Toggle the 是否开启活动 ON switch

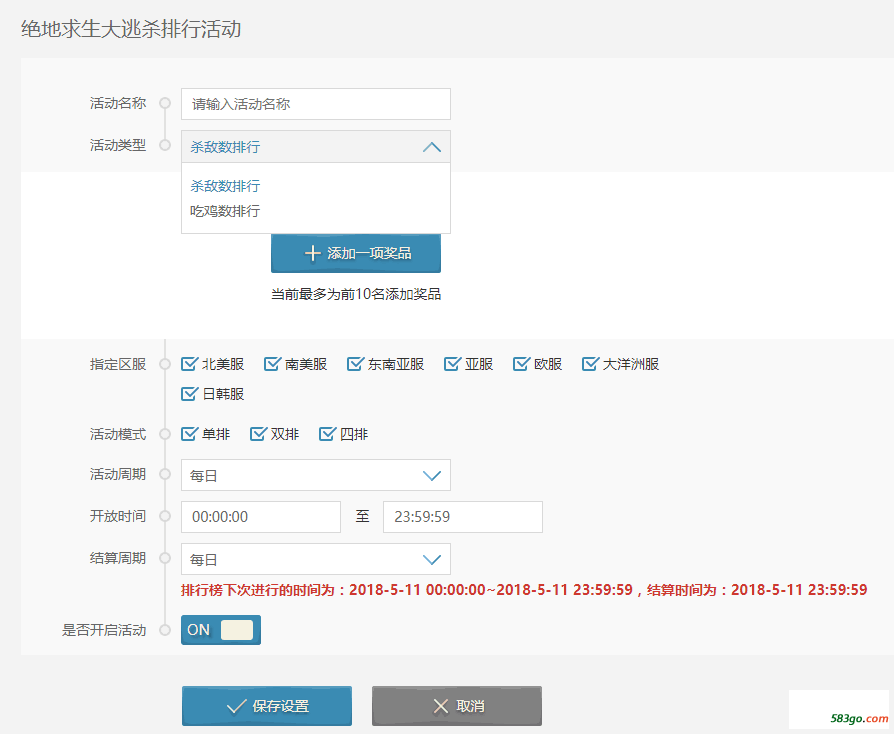tap(221, 630)
